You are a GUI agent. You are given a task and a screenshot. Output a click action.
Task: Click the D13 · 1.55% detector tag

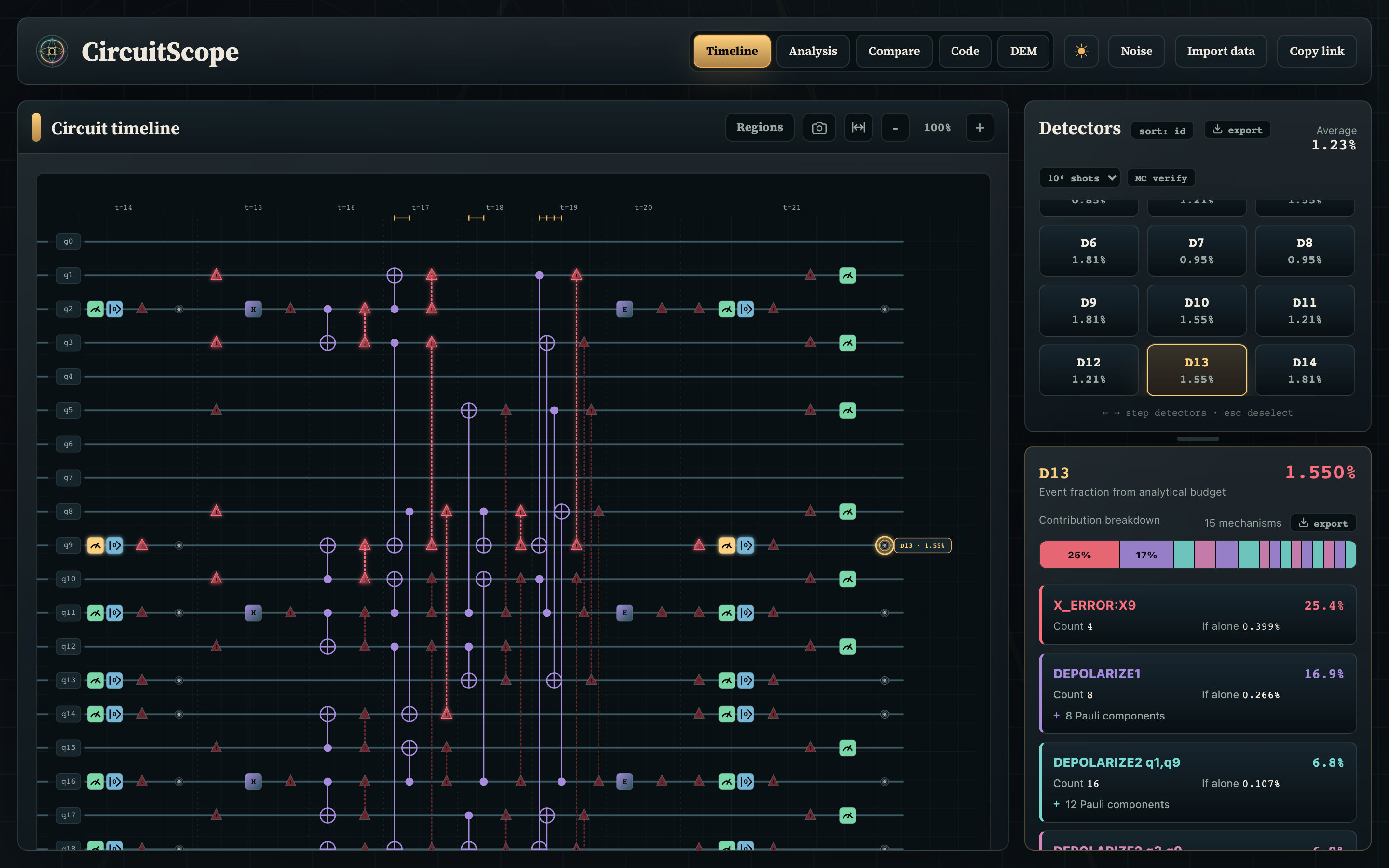(x=922, y=545)
